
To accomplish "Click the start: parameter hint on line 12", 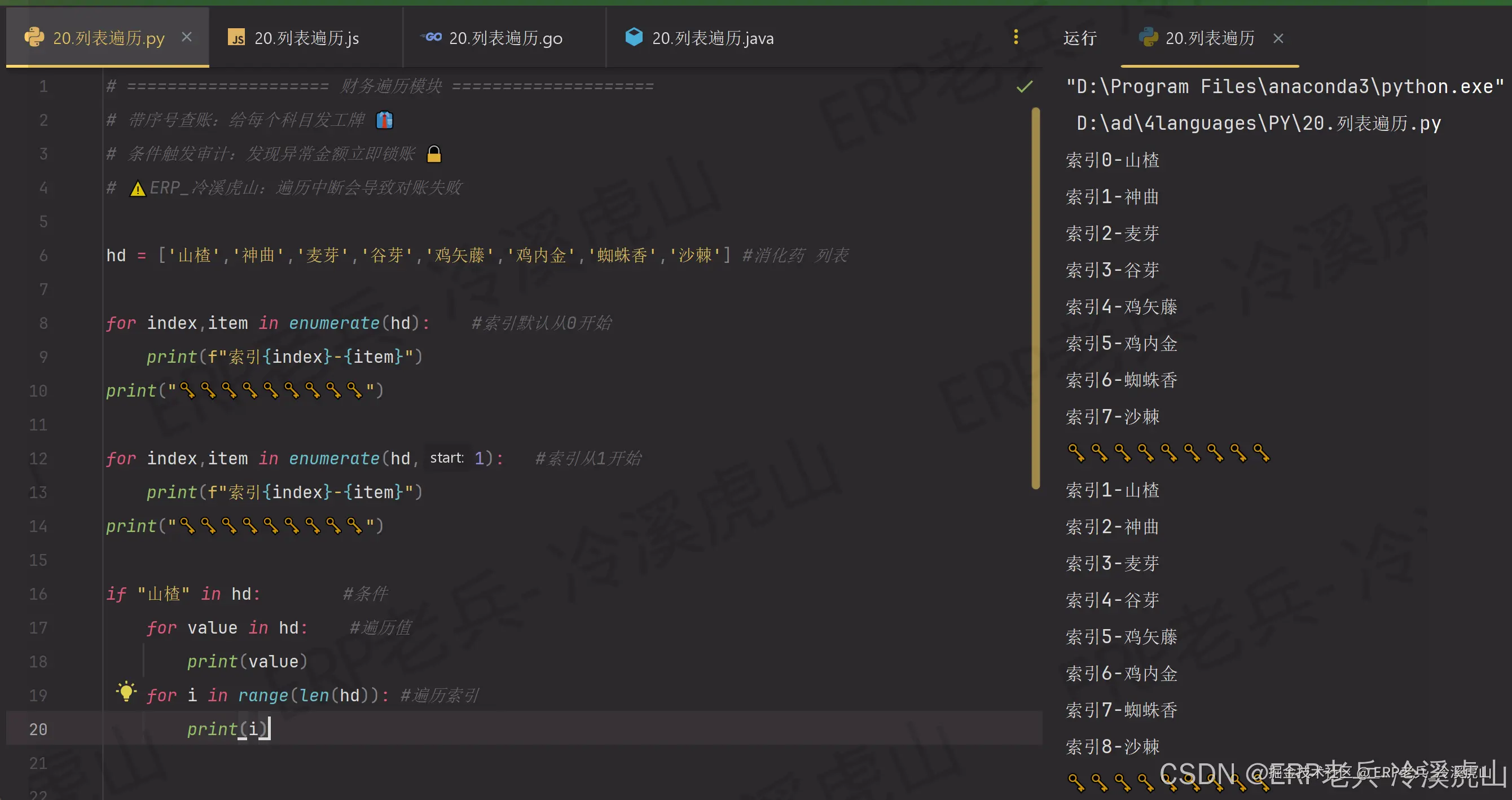I will (x=447, y=458).
